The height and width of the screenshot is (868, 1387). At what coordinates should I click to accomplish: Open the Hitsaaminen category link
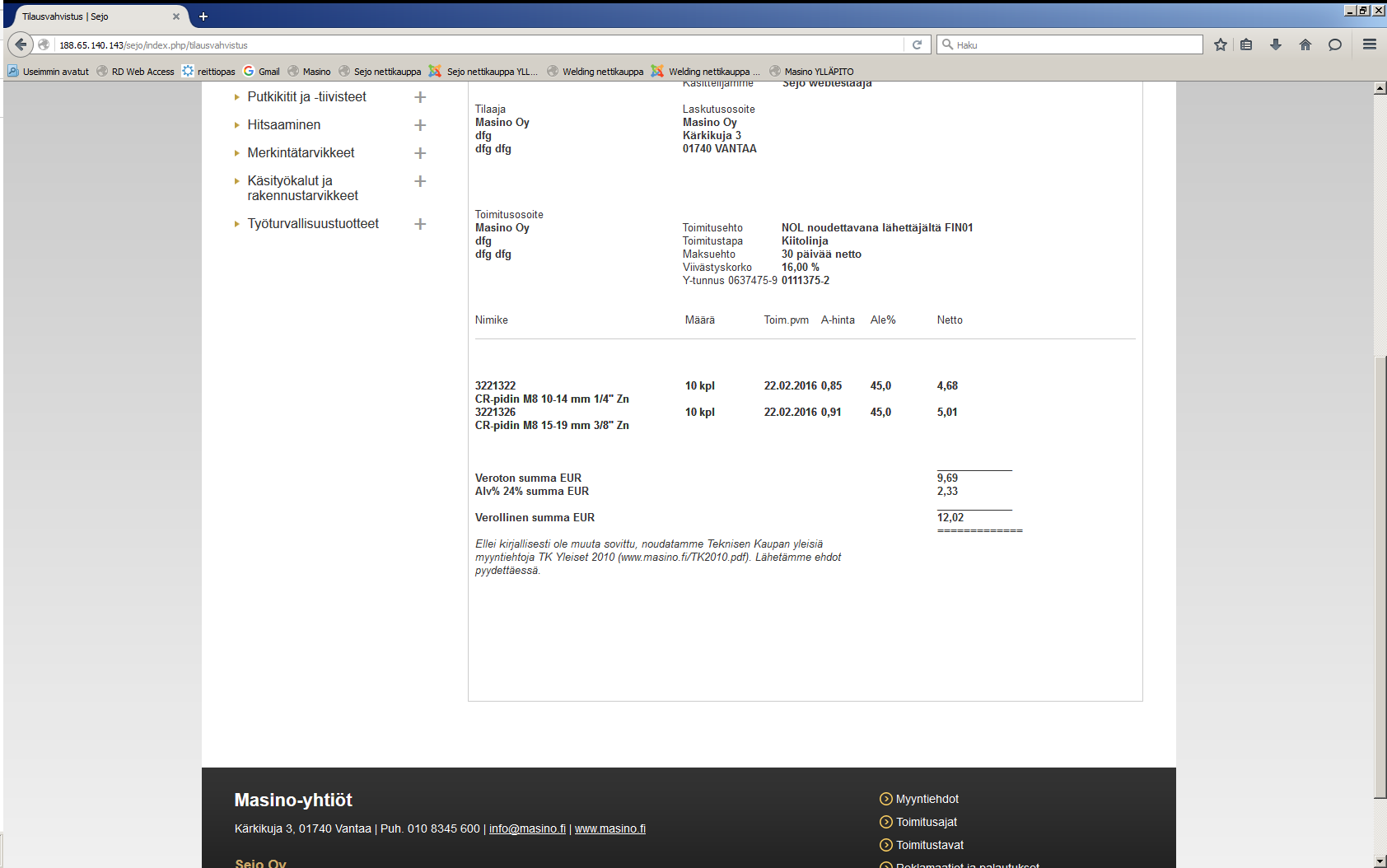click(x=284, y=124)
